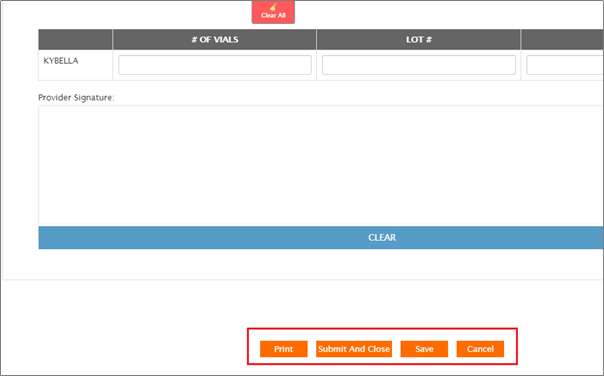Cancel the form
The image size is (604, 376).
(480, 349)
